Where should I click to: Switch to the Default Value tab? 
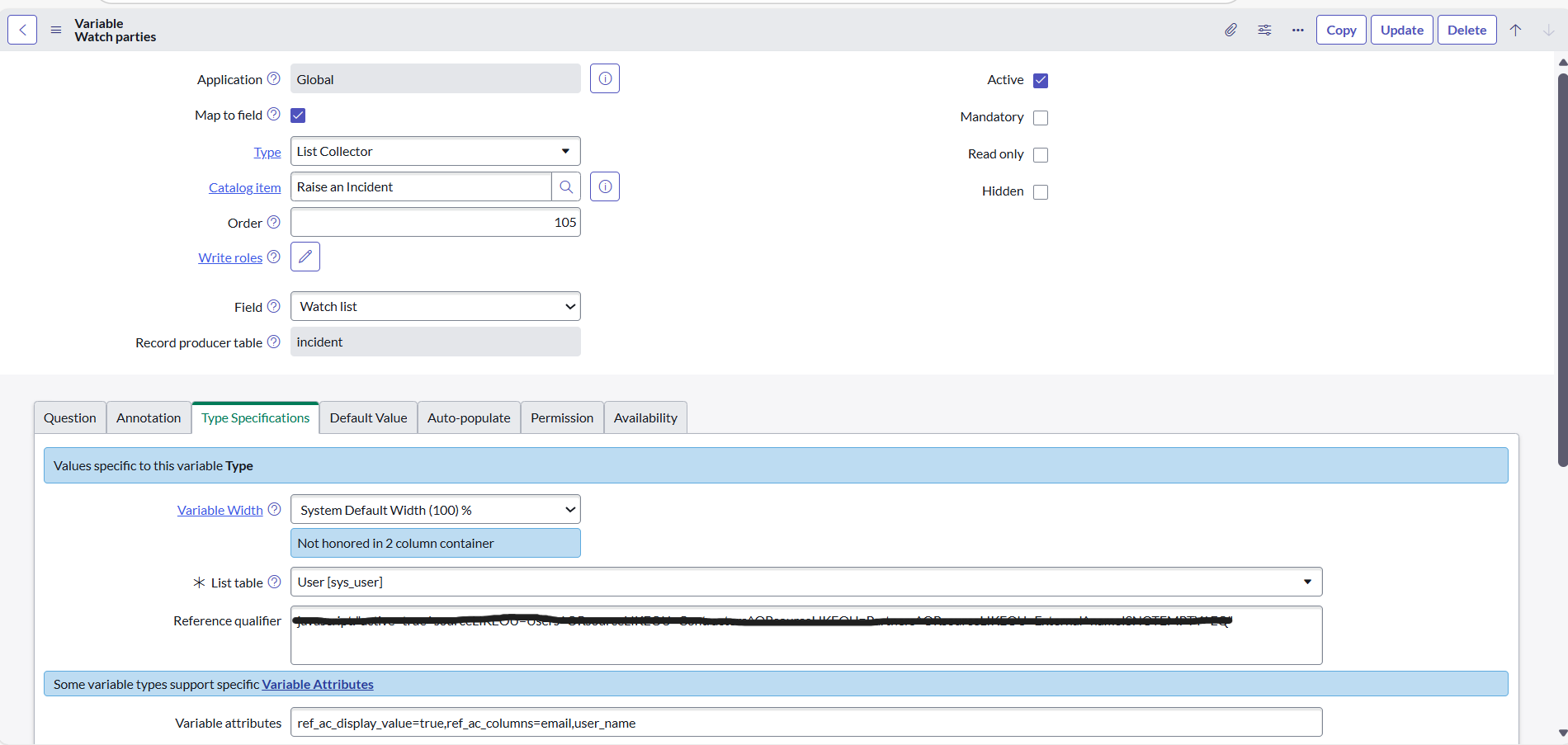(368, 418)
